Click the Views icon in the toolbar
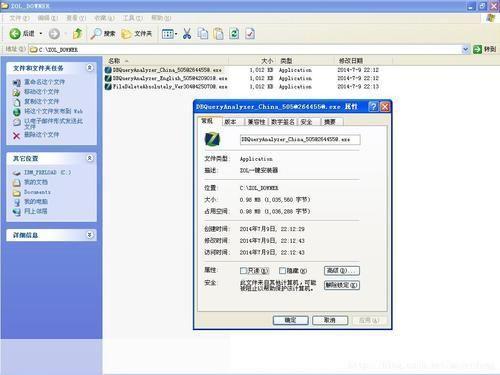 pos(167,34)
